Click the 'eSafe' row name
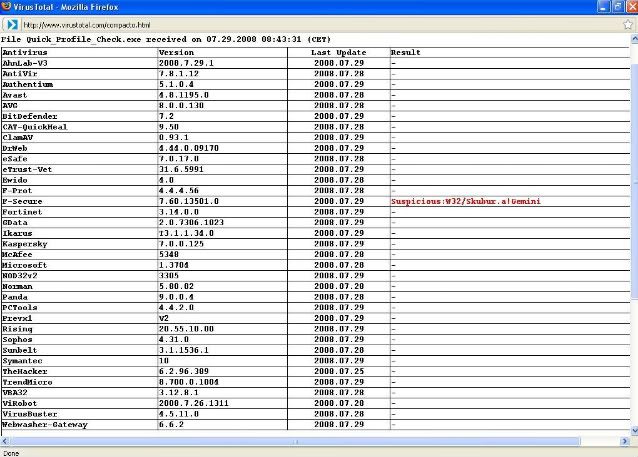 click(15, 159)
